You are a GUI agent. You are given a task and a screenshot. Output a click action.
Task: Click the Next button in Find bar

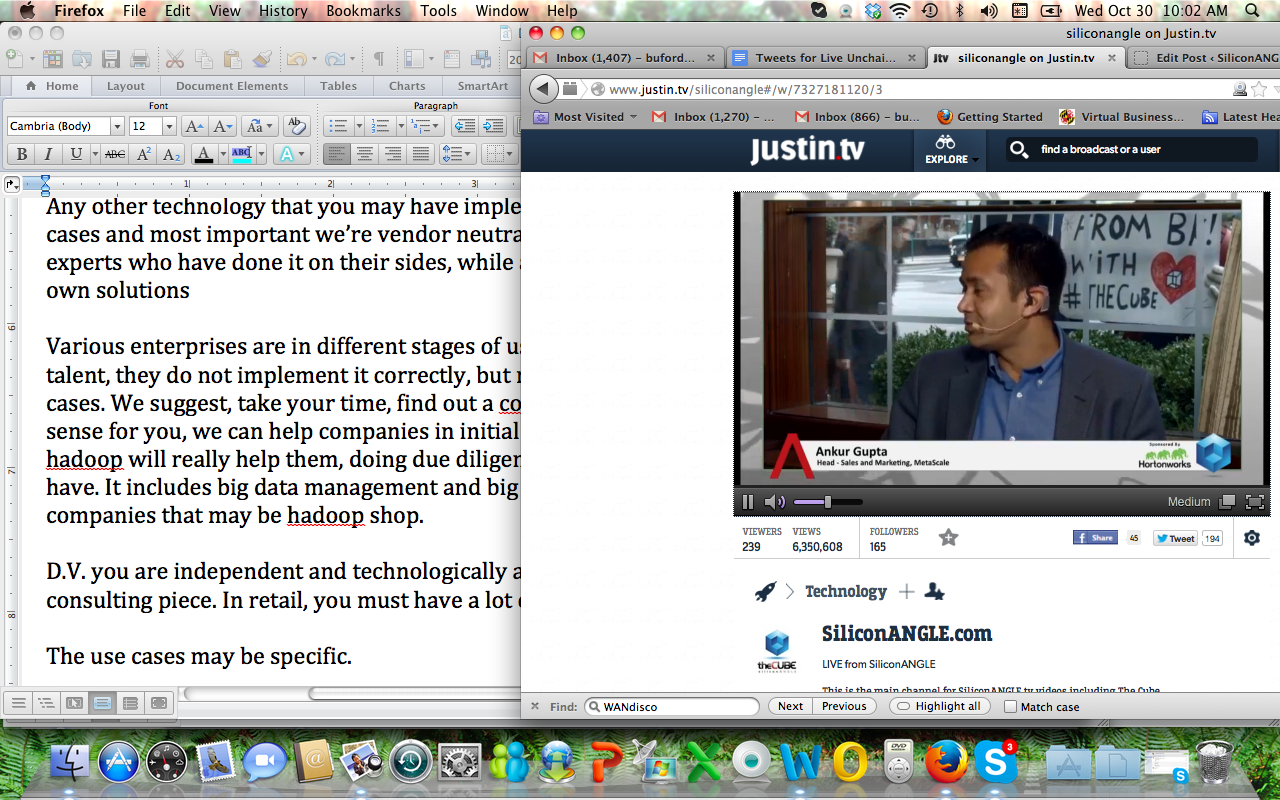click(x=790, y=706)
